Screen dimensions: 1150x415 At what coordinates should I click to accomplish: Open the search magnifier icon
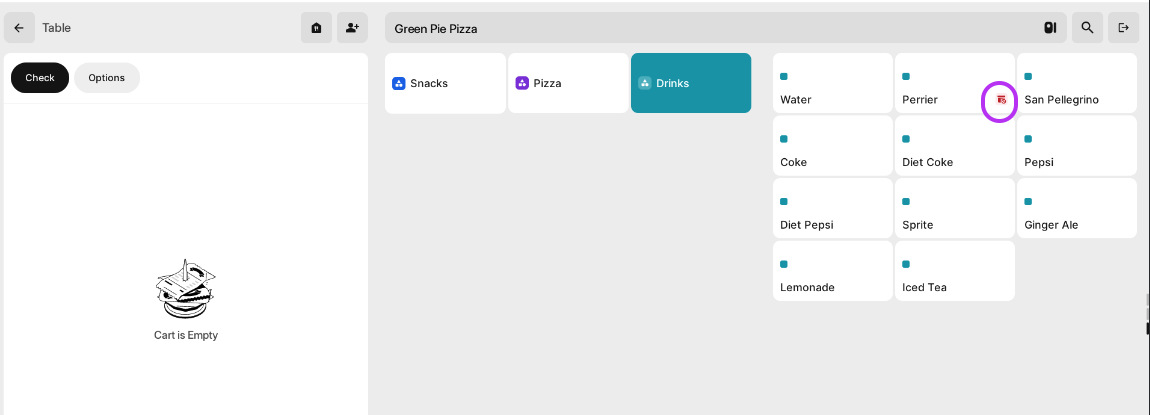[x=1088, y=28]
